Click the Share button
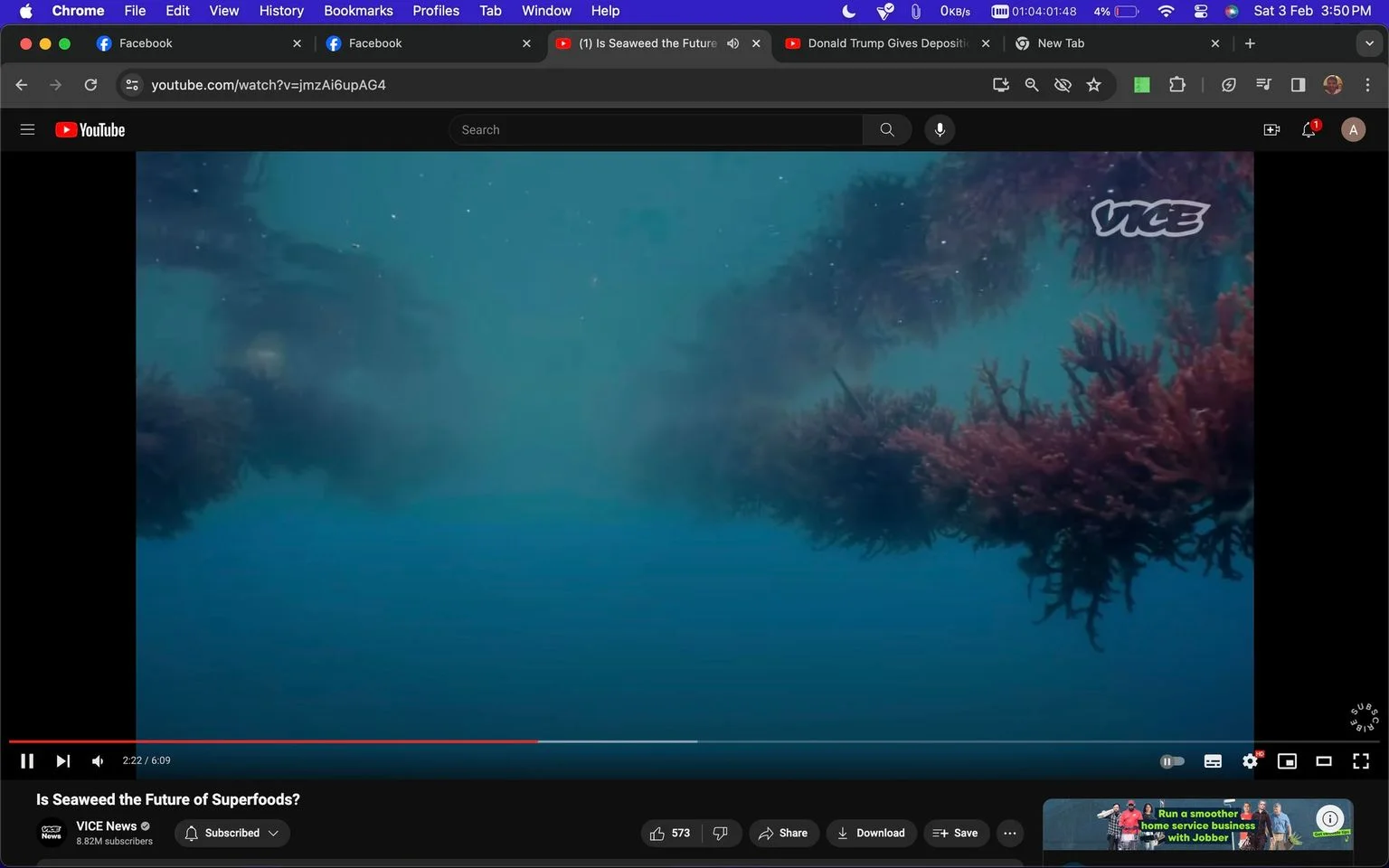This screenshot has width=1389, height=868. 783,833
